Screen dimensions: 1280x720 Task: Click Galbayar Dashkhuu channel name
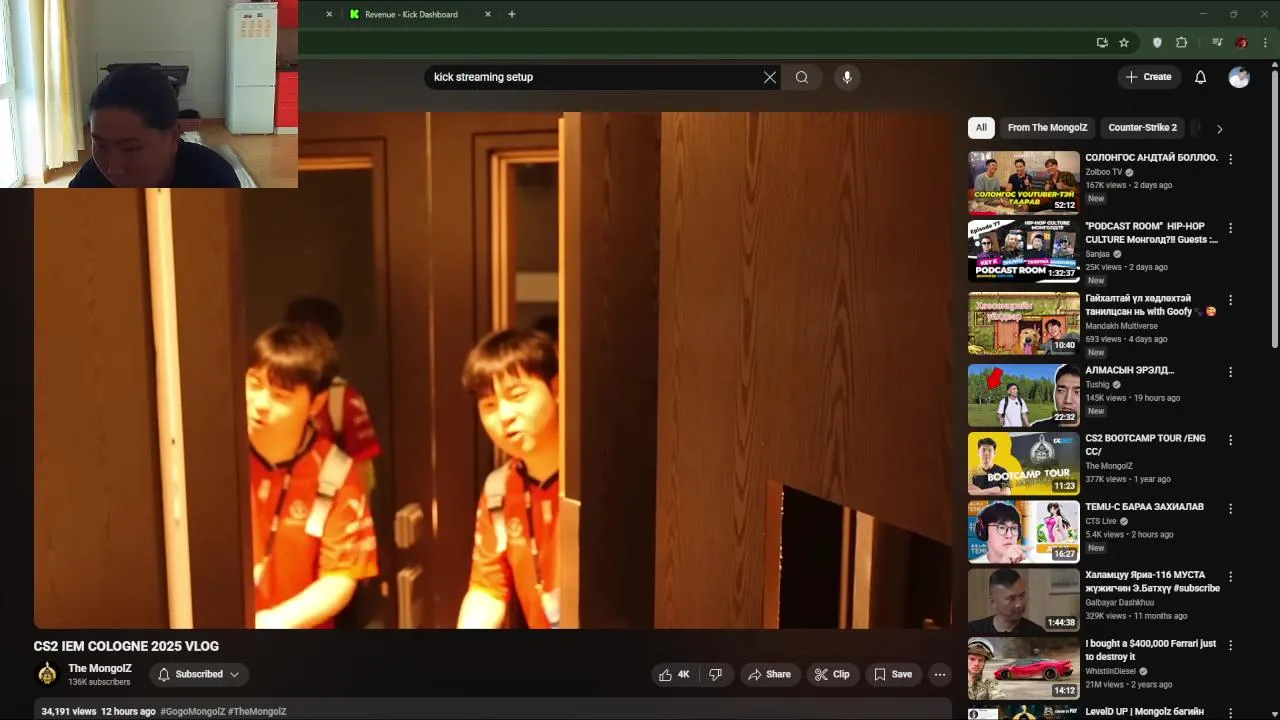click(1119, 603)
